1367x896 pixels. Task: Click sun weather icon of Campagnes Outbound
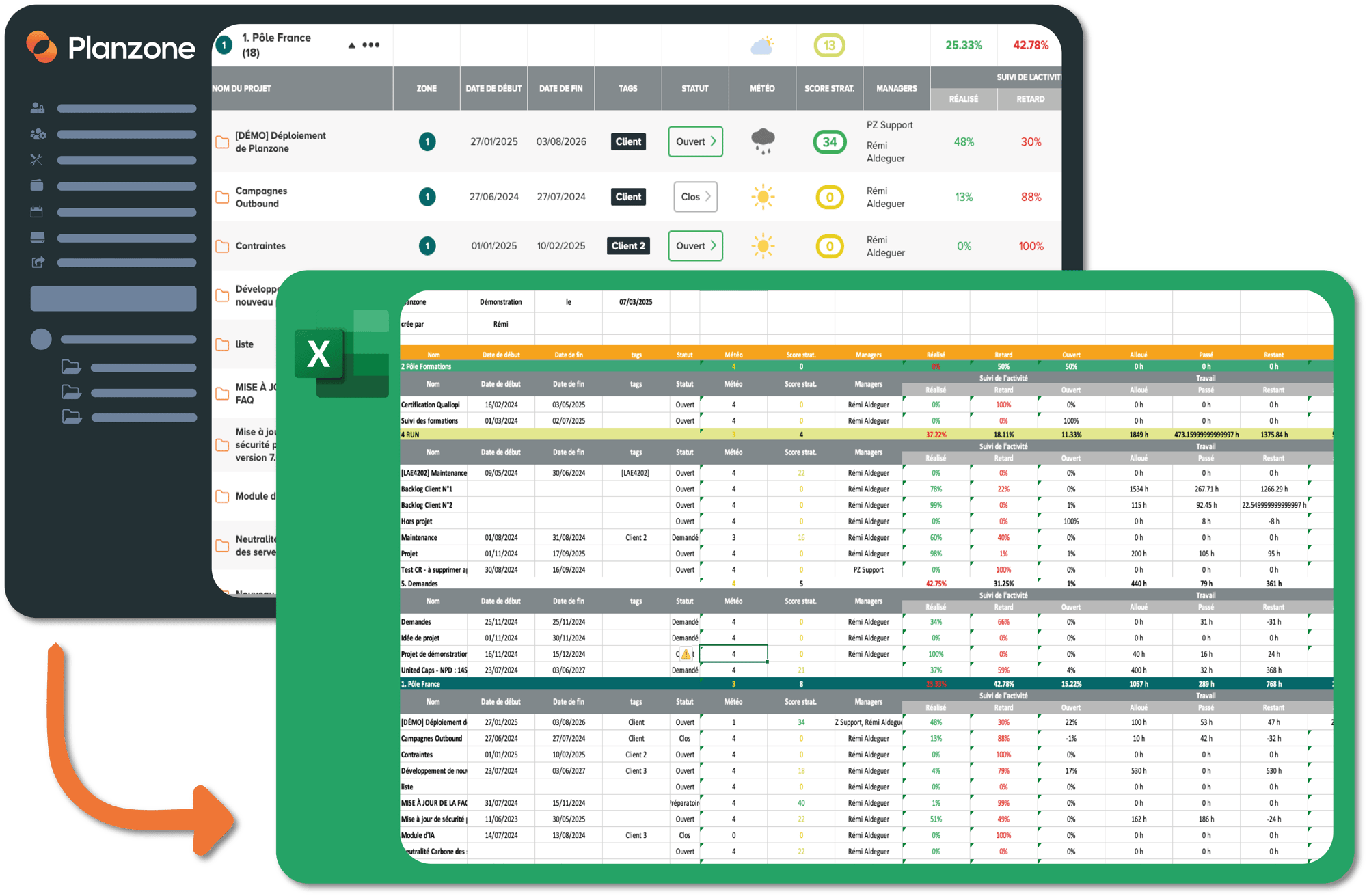[763, 197]
